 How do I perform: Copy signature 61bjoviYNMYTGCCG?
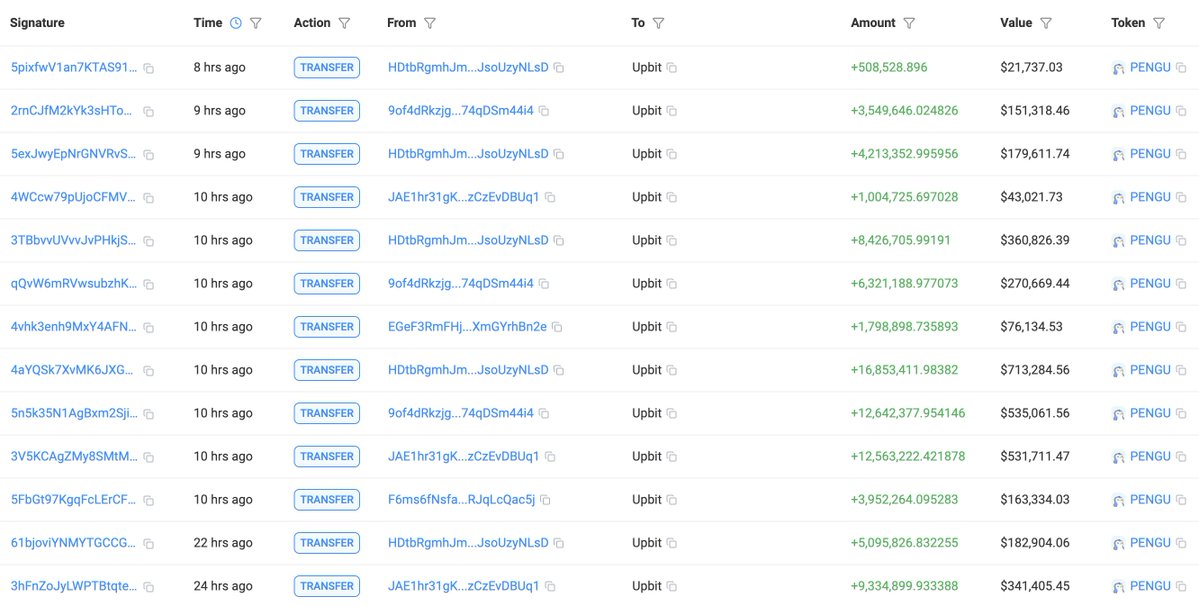point(148,543)
